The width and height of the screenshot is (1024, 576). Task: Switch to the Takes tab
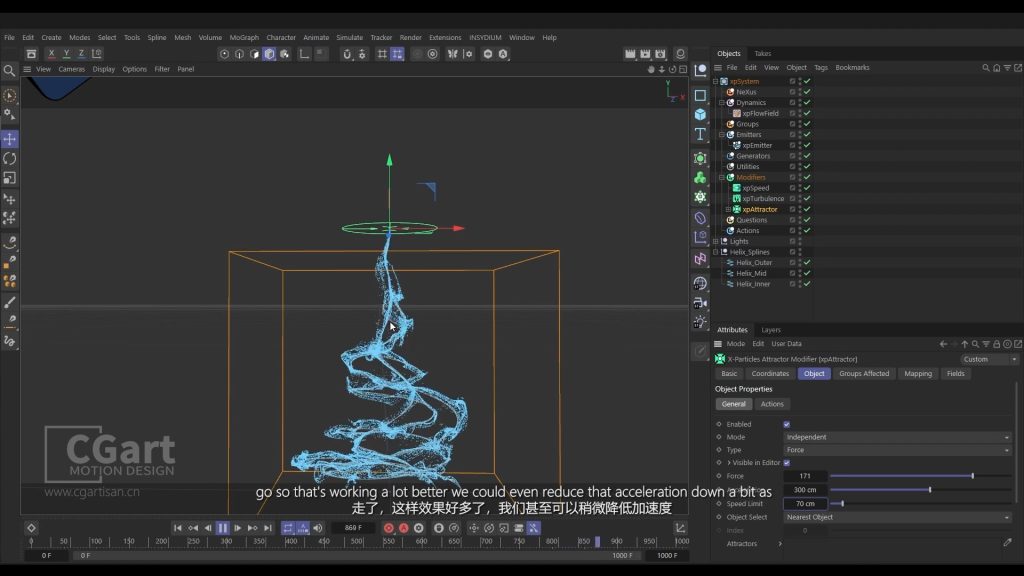tap(763, 54)
